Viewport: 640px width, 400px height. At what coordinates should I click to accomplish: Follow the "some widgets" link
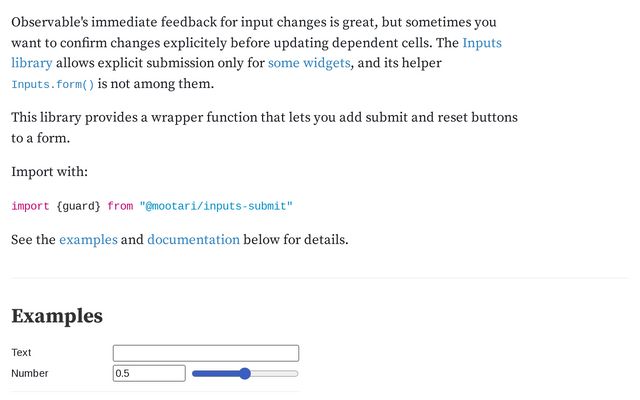309,64
